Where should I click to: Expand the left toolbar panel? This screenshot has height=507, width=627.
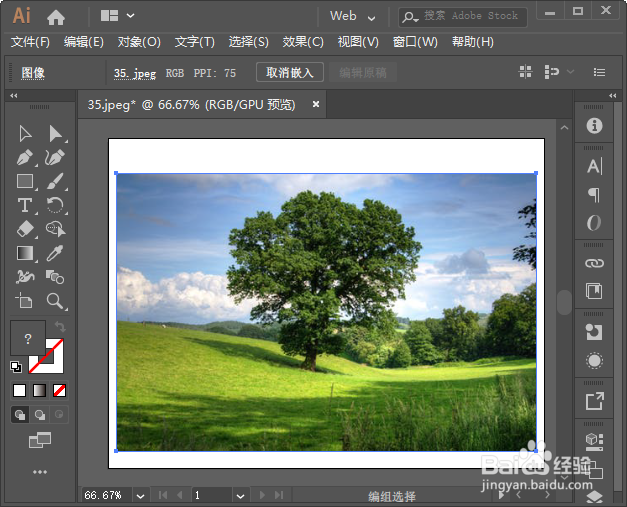click(x=14, y=95)
